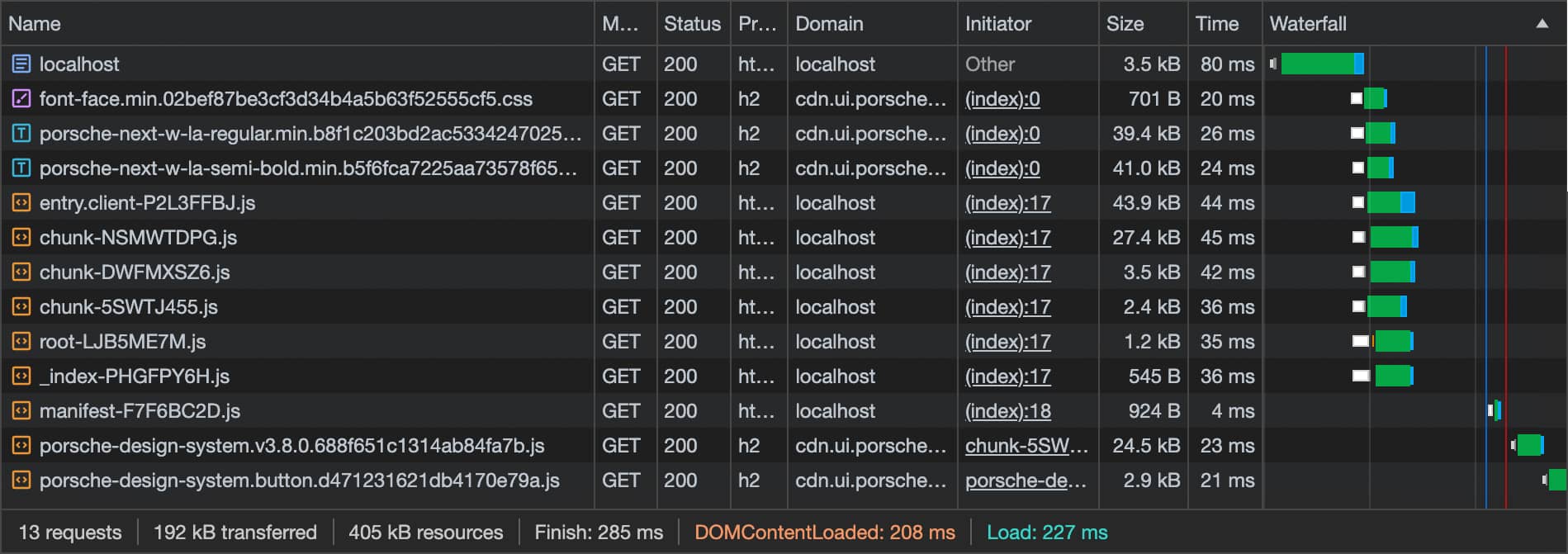Click the green waterfall bar for localhost

1317,64
